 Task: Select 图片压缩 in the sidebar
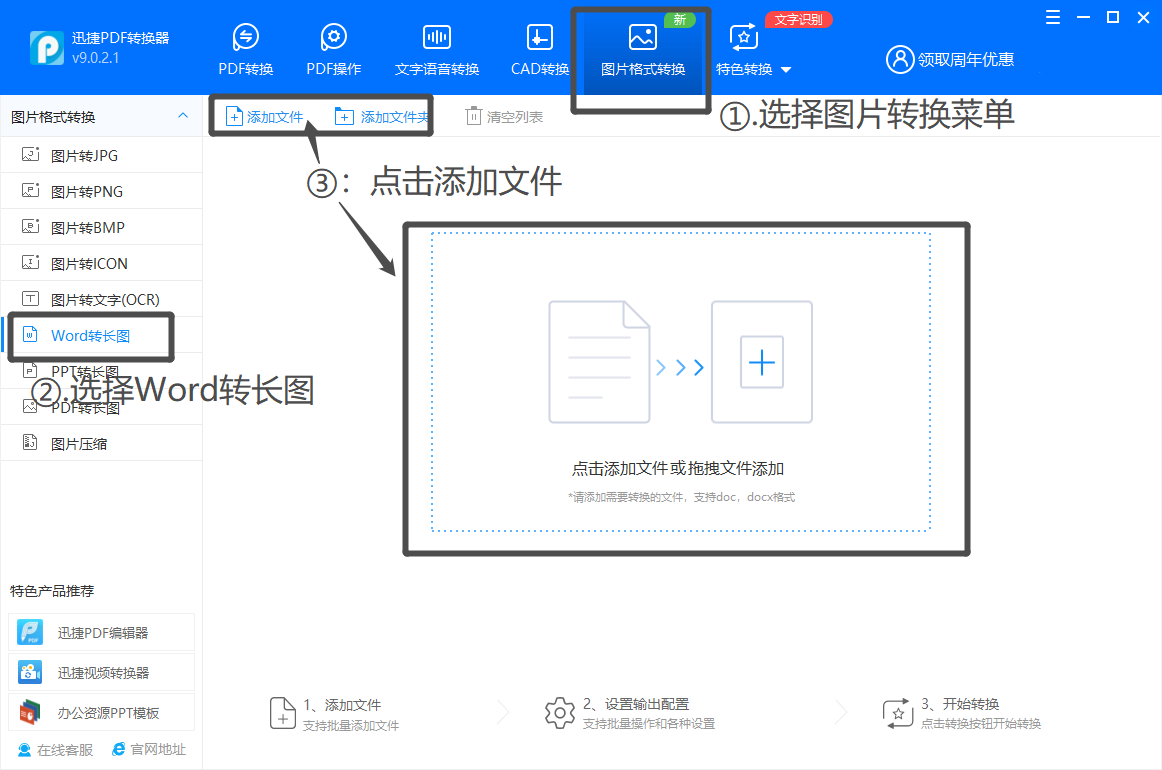pyautogui.click(x=102, y=443)
